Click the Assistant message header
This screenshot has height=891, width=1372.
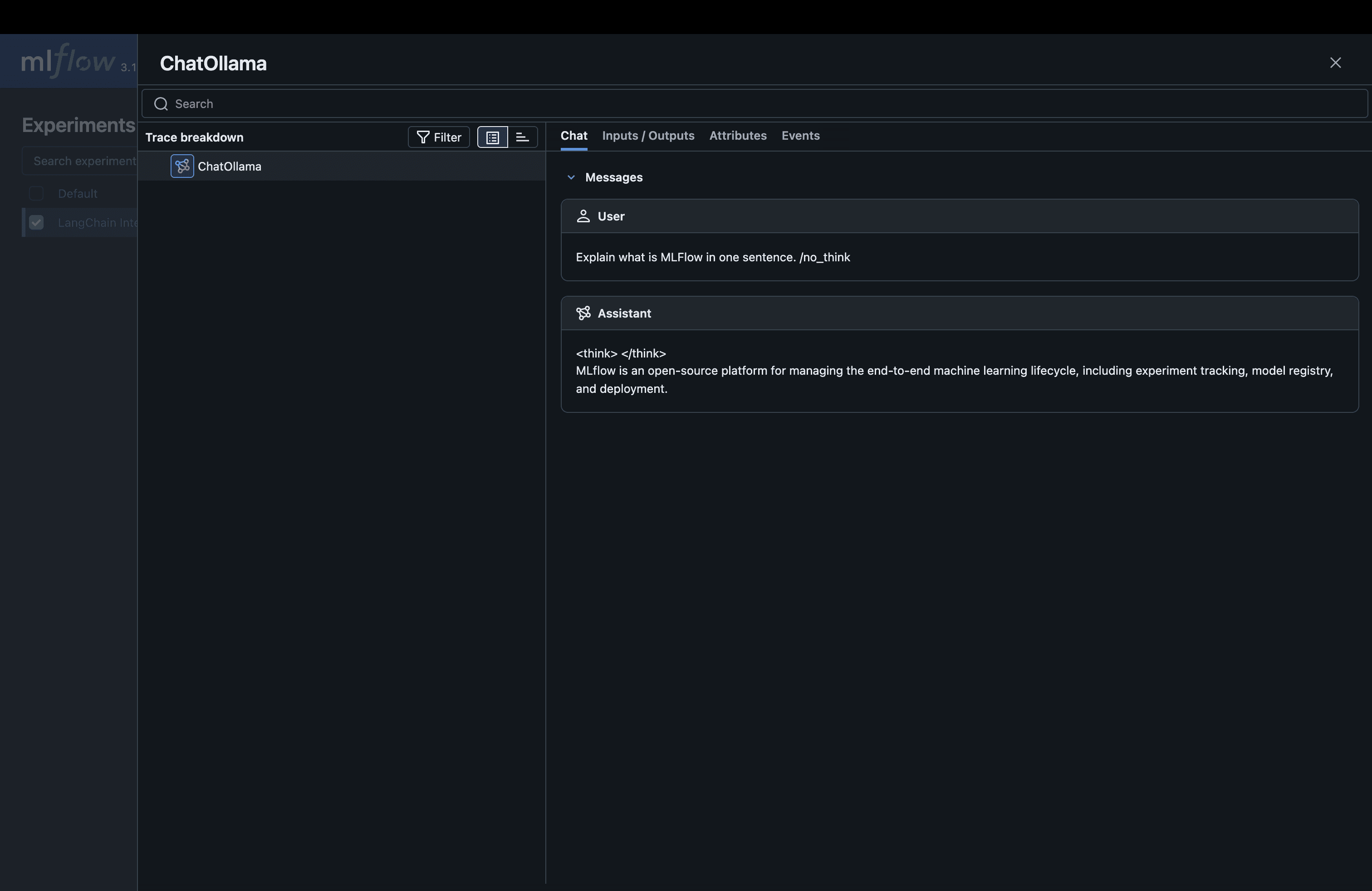pos(959,313)
